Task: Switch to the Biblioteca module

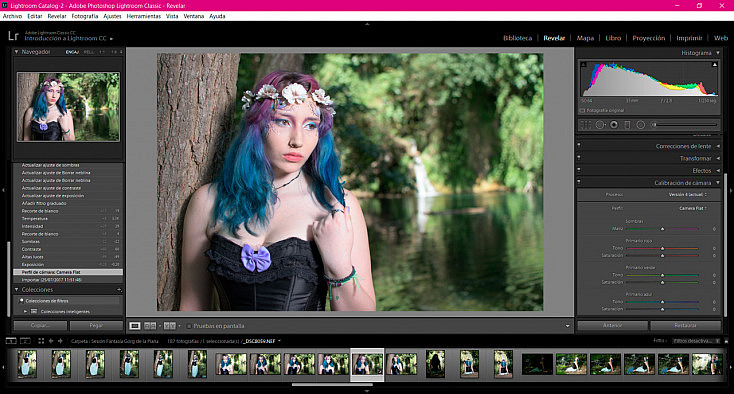Action: pos(517,38)
